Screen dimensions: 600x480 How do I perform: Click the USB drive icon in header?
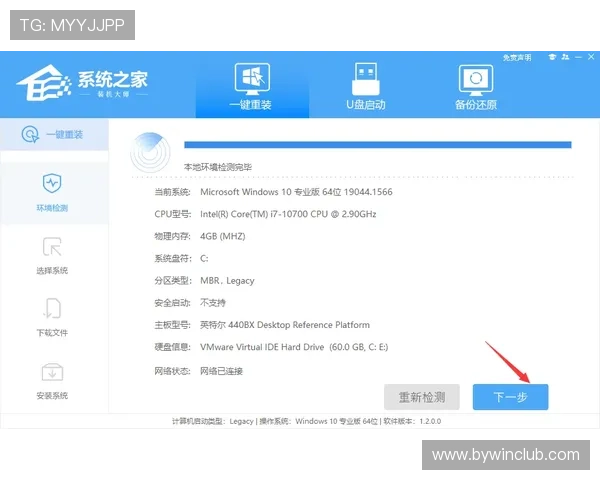click(x=365, y=79)
